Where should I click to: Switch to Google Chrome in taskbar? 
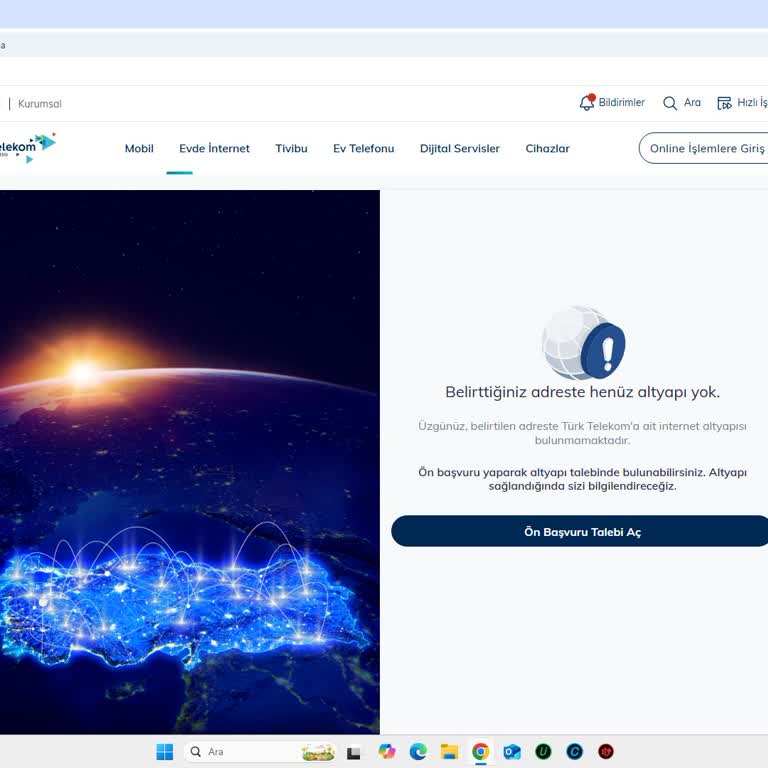coord(480,751)
